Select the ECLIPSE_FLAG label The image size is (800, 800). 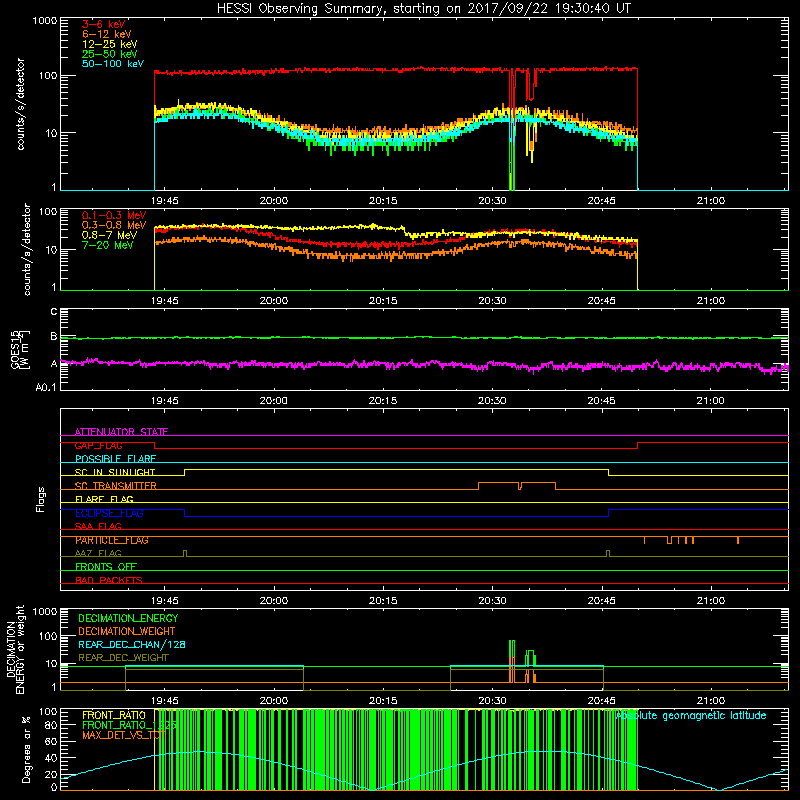click(x=109, y=513)
